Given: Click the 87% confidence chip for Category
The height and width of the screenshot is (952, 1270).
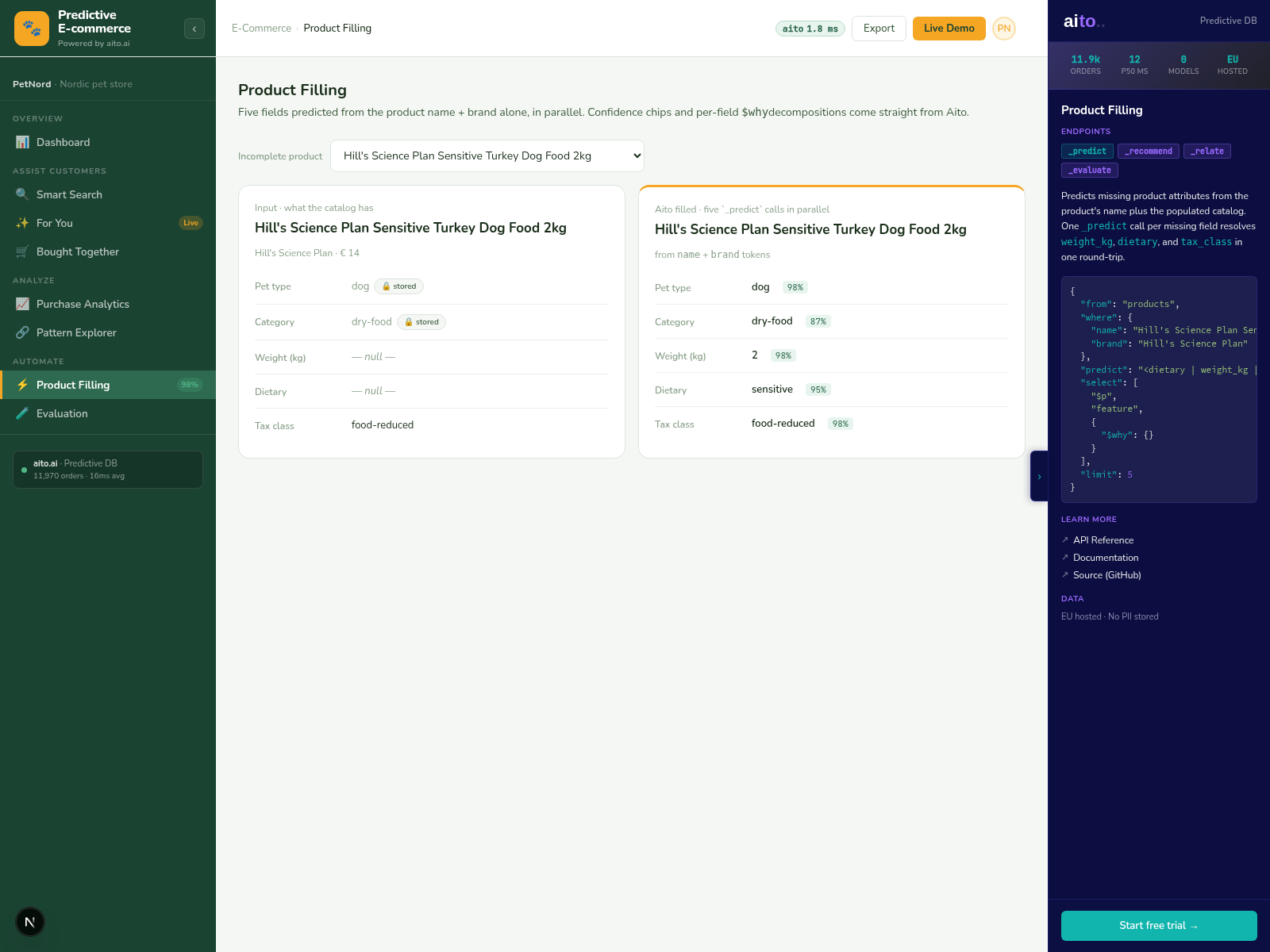Looking at the screenshot, I should click(x=818, y=321).
